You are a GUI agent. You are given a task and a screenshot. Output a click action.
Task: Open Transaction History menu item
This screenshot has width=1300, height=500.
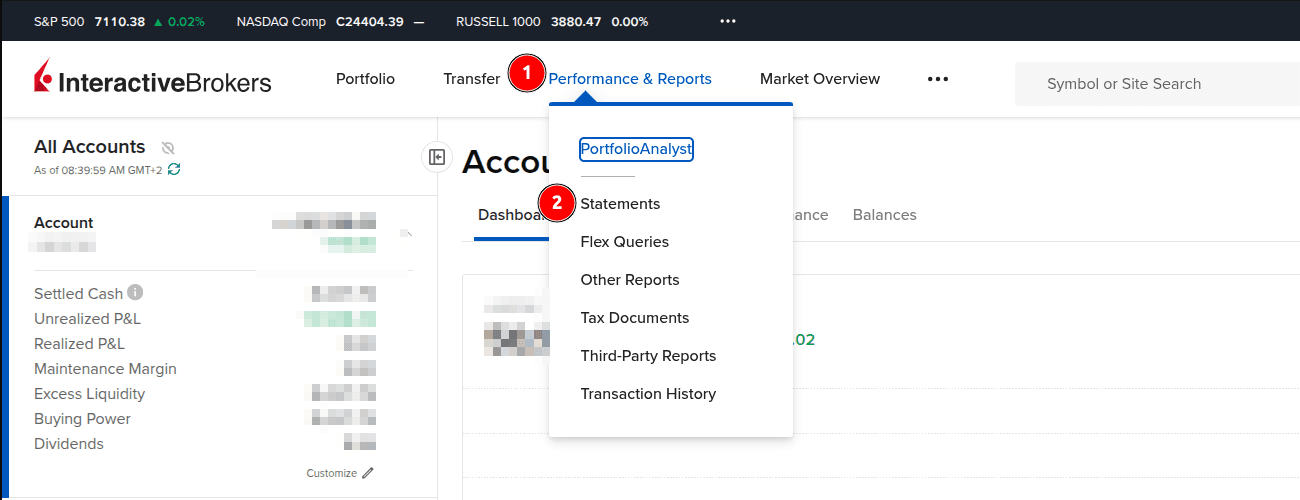click(648, 394)
